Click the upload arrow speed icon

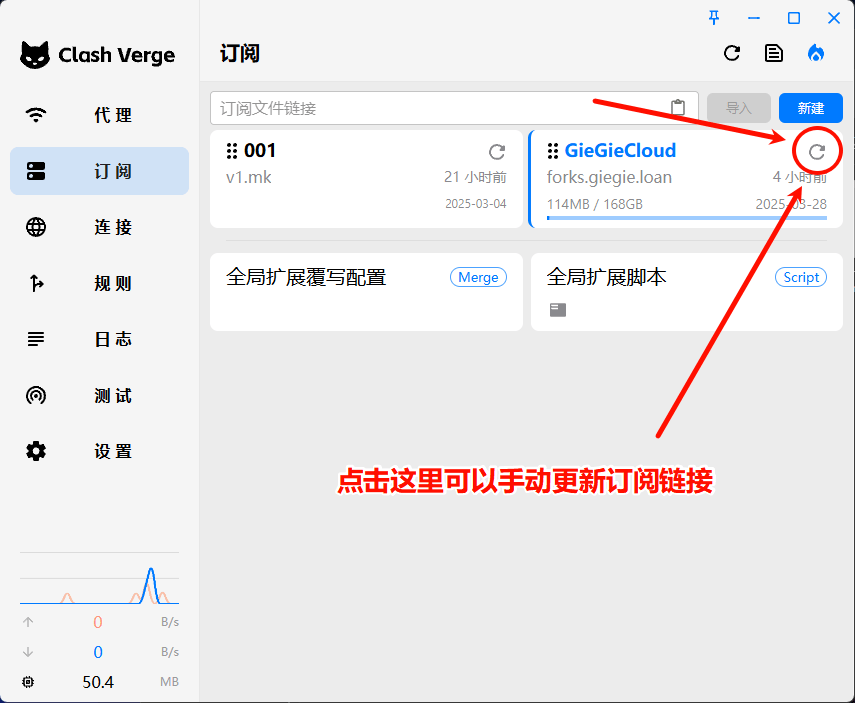click(x=28, y=622)
